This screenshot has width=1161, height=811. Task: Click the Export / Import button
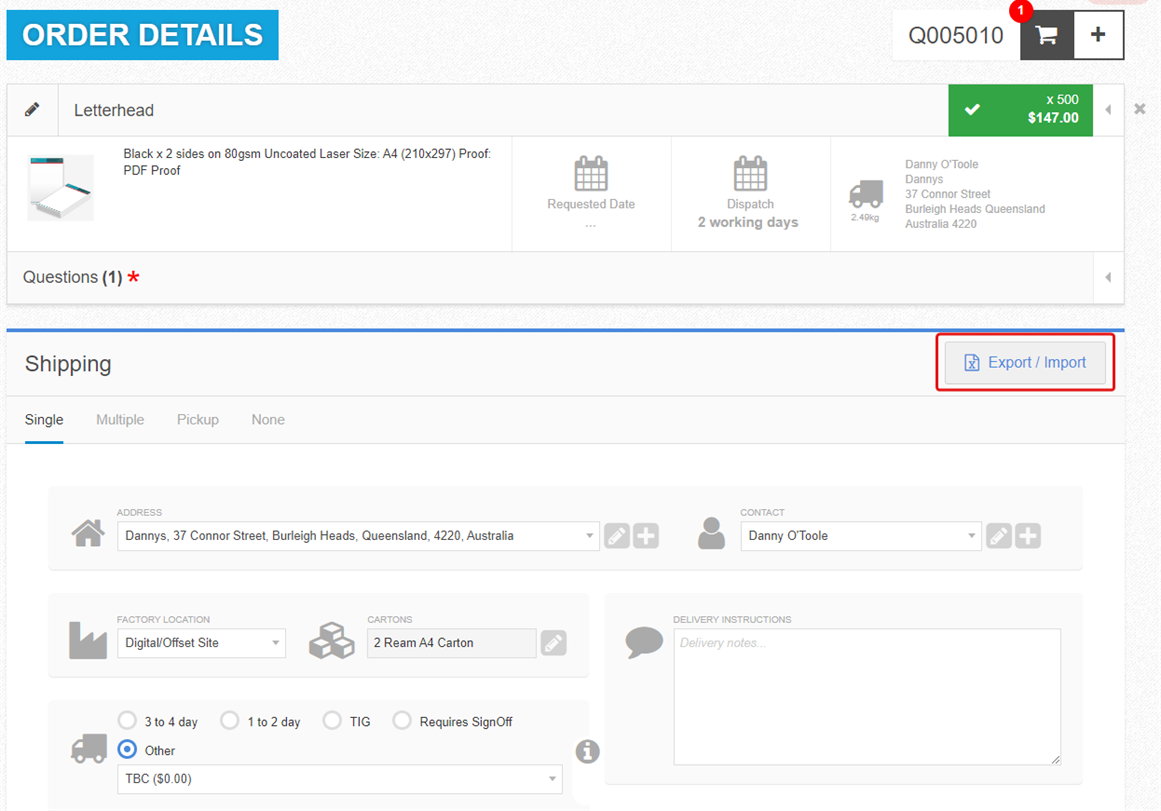point(1026,363)
